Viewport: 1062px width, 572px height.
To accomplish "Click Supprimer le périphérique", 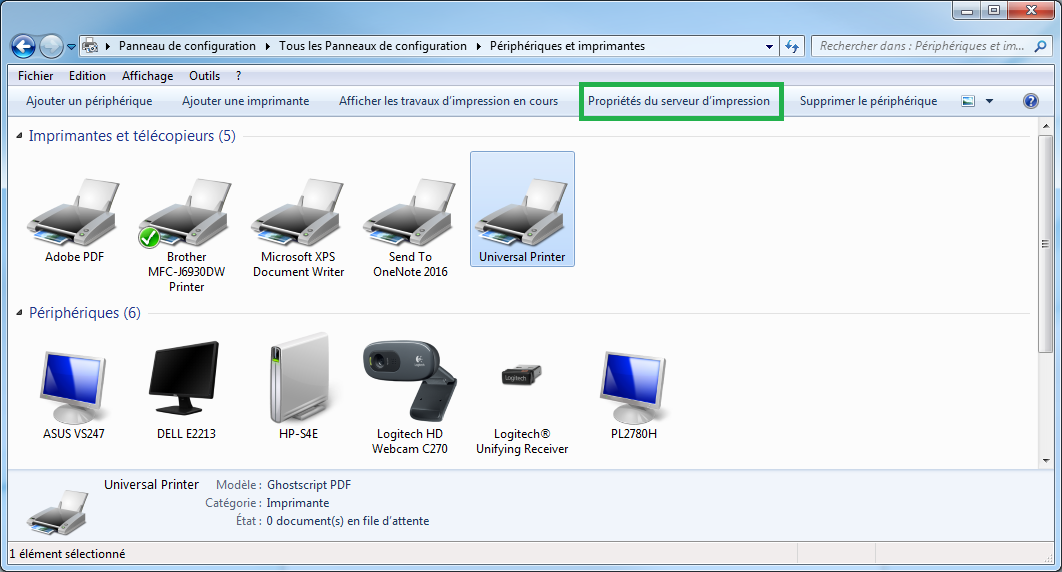I will tap(868, 101).
